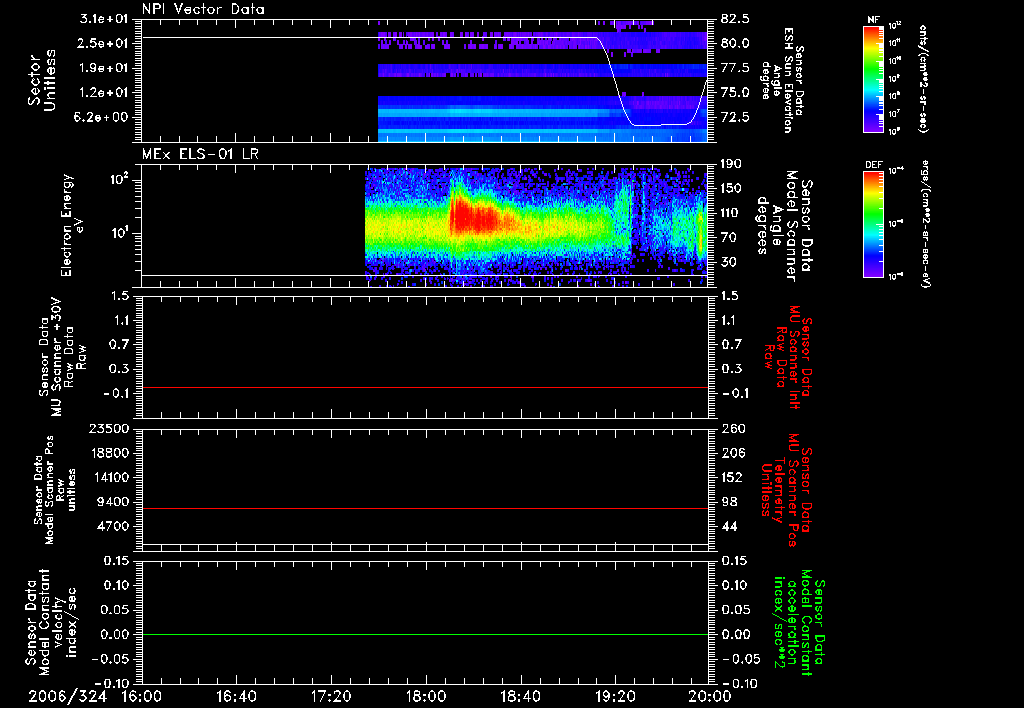Viewport: 1024px width, 708px height.
Task: Click the 75.0 sun elevation tick label
Action: (x=735, y=93)
